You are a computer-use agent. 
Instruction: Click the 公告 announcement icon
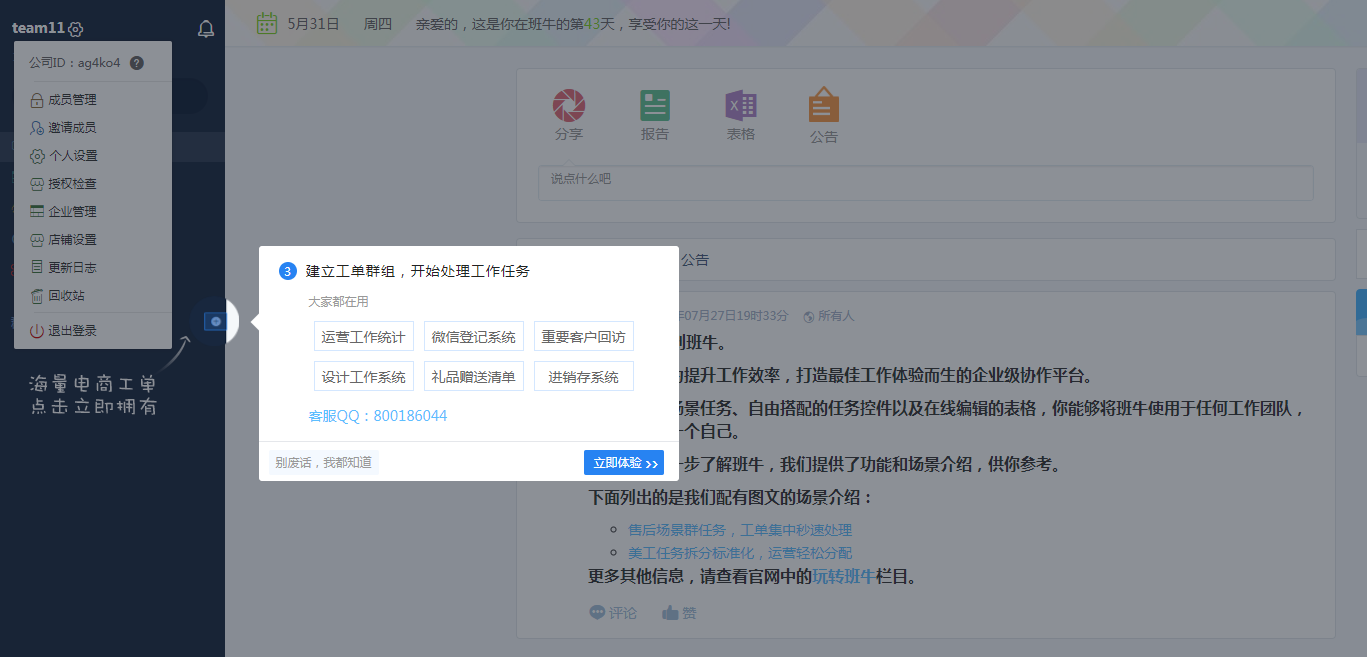[823, 106]
